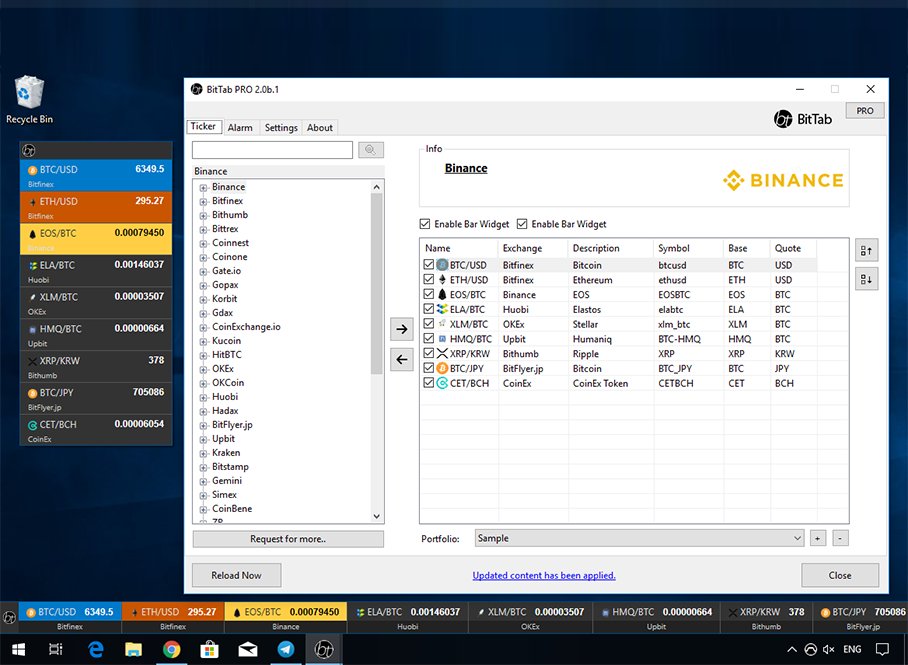908x665 pixels.
Task: Click the Close button at bottom right
Action: pos(840,575)
